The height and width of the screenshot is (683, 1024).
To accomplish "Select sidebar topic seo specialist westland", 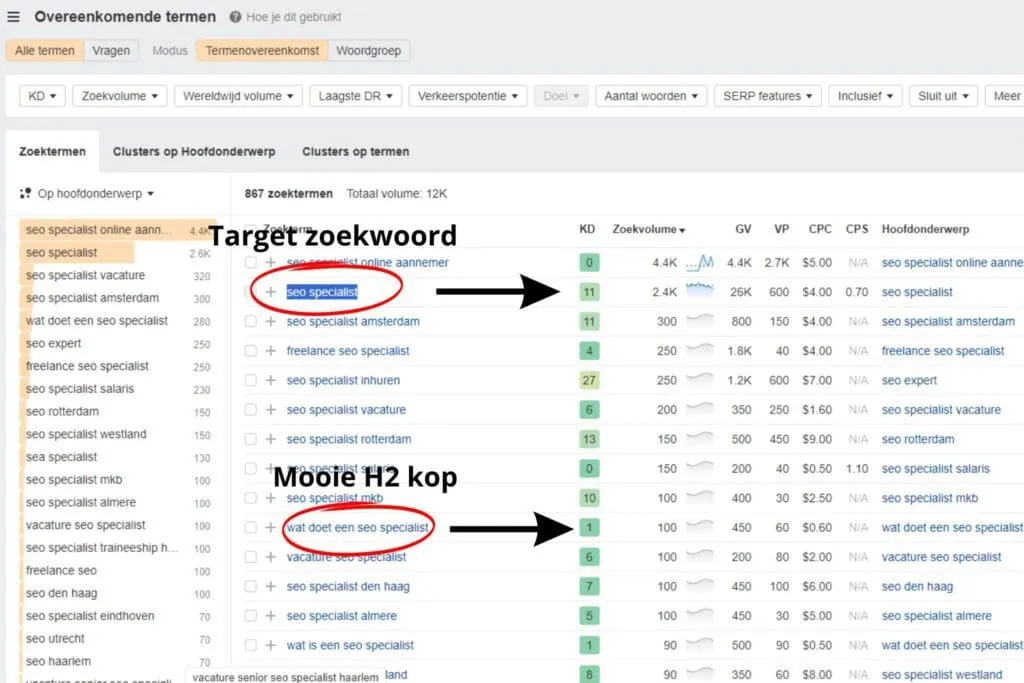I will (x=86, y=434).
